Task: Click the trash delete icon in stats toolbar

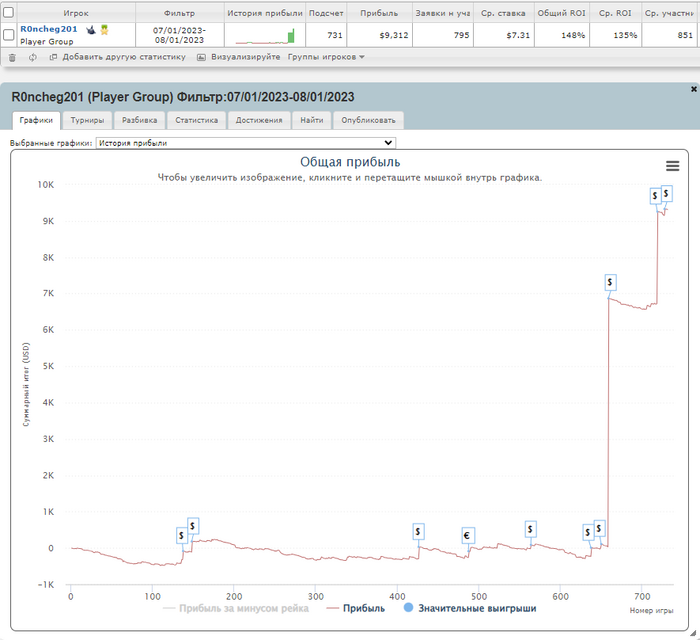Action: pyautogui.click(x=12, y=57)
